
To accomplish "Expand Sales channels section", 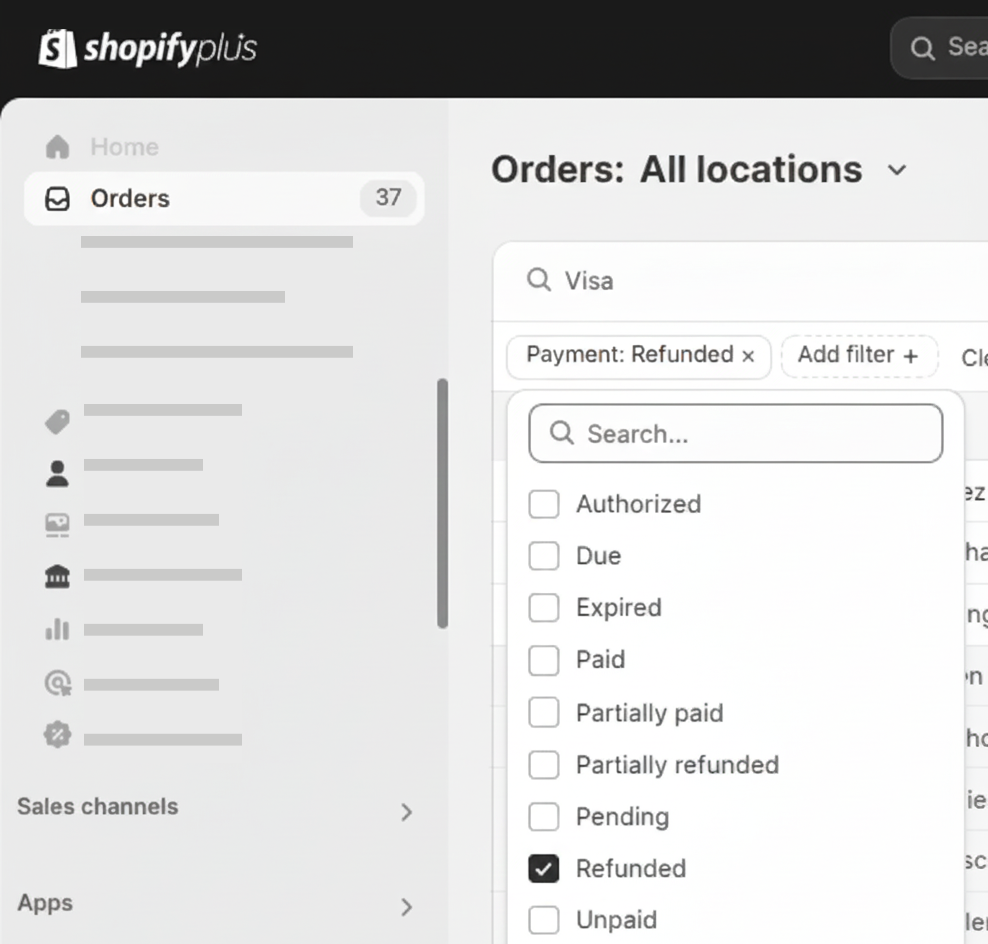I will pyautogui.click(x=406, y=811).
